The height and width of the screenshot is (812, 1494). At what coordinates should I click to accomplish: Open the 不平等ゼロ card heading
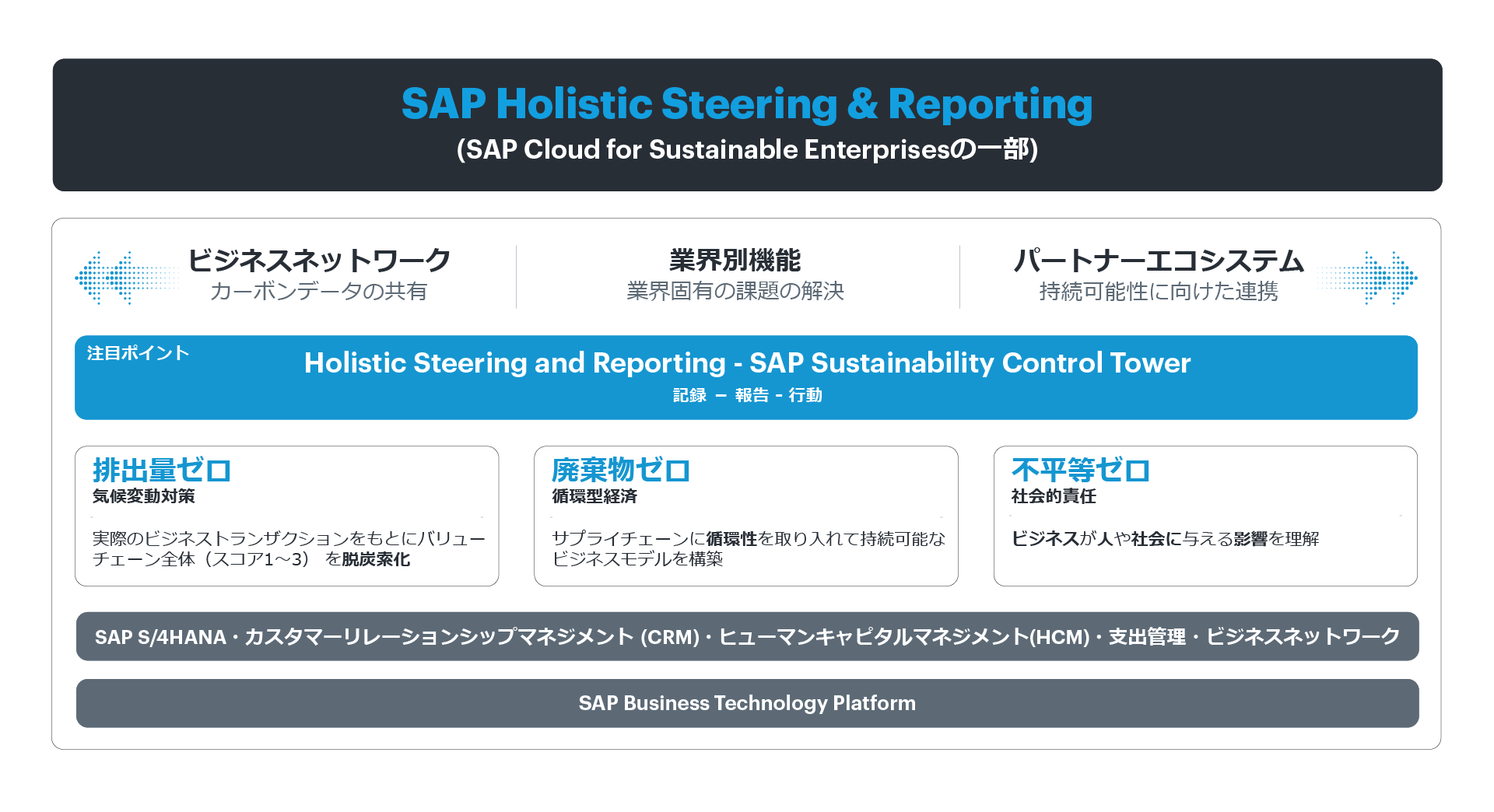[x=1081, y=471]
